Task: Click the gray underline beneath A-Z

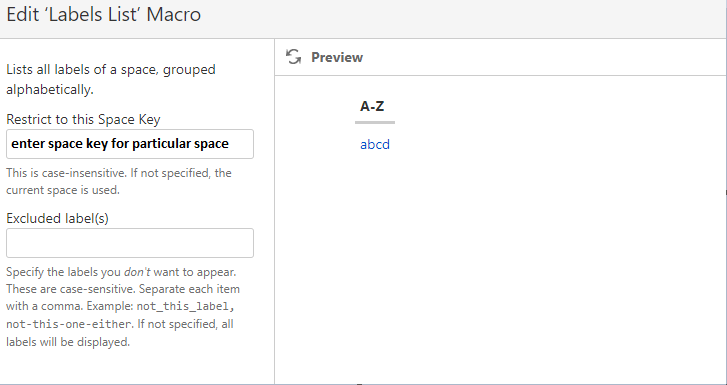Action: 375,122
